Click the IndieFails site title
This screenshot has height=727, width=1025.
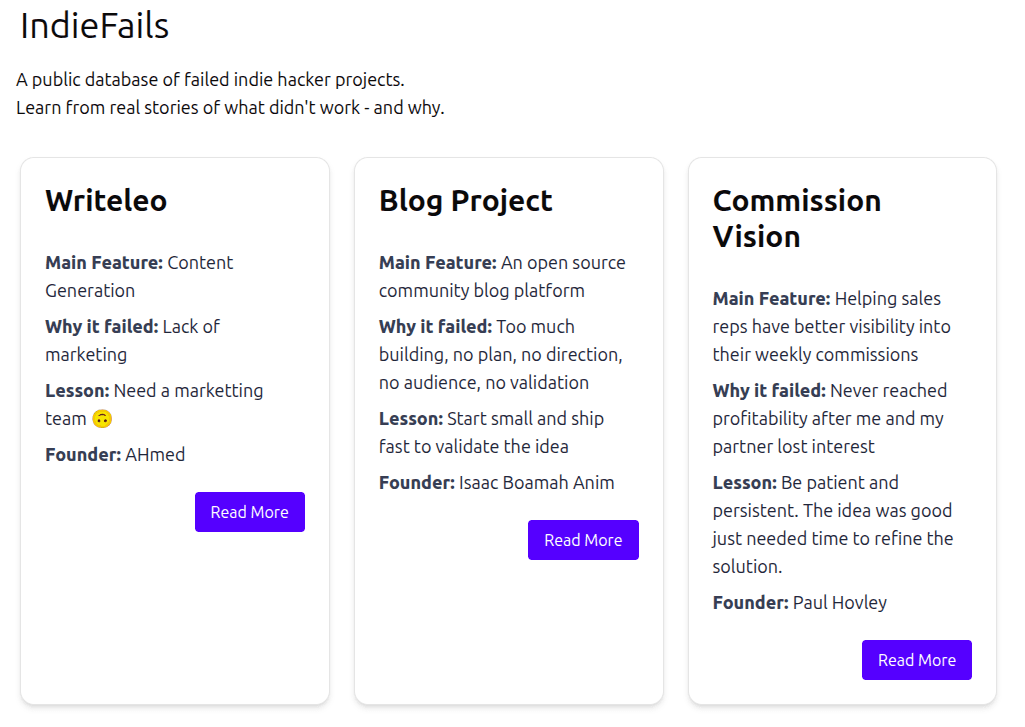95,26
